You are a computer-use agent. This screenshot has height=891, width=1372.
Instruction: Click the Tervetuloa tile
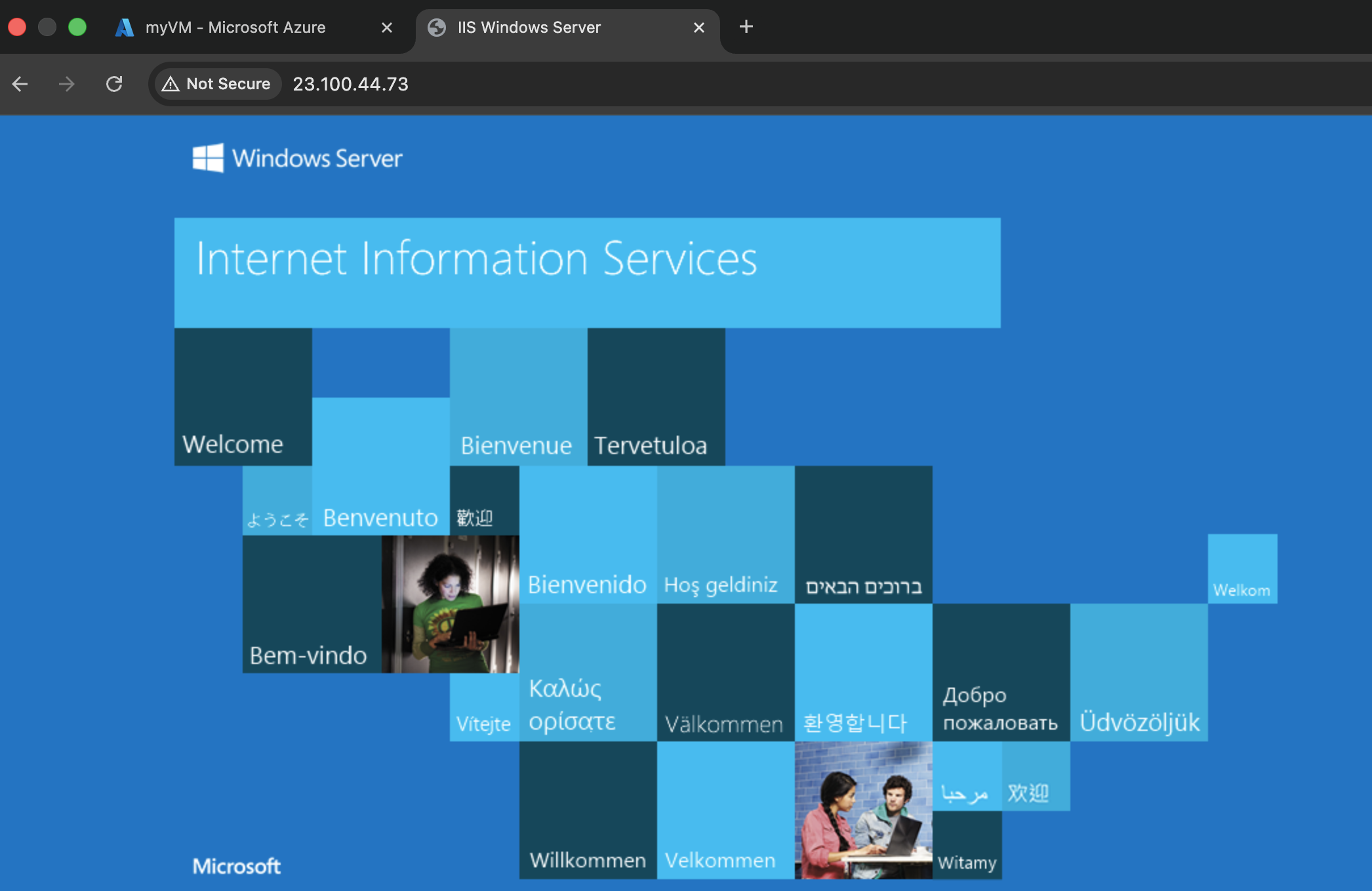coord(656,397)
